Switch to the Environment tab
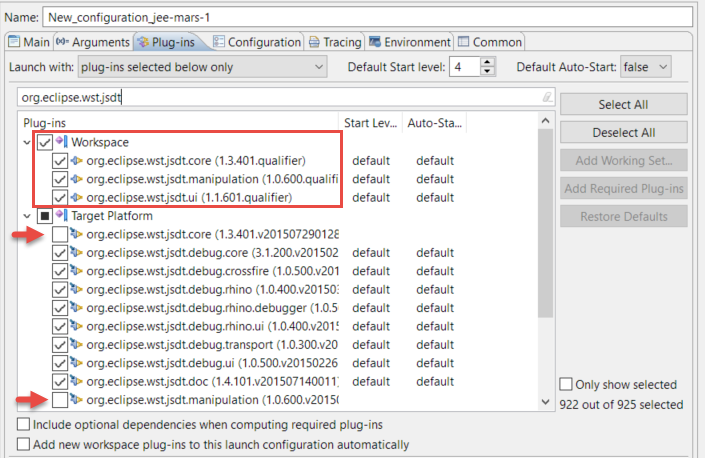 [410, 42]
